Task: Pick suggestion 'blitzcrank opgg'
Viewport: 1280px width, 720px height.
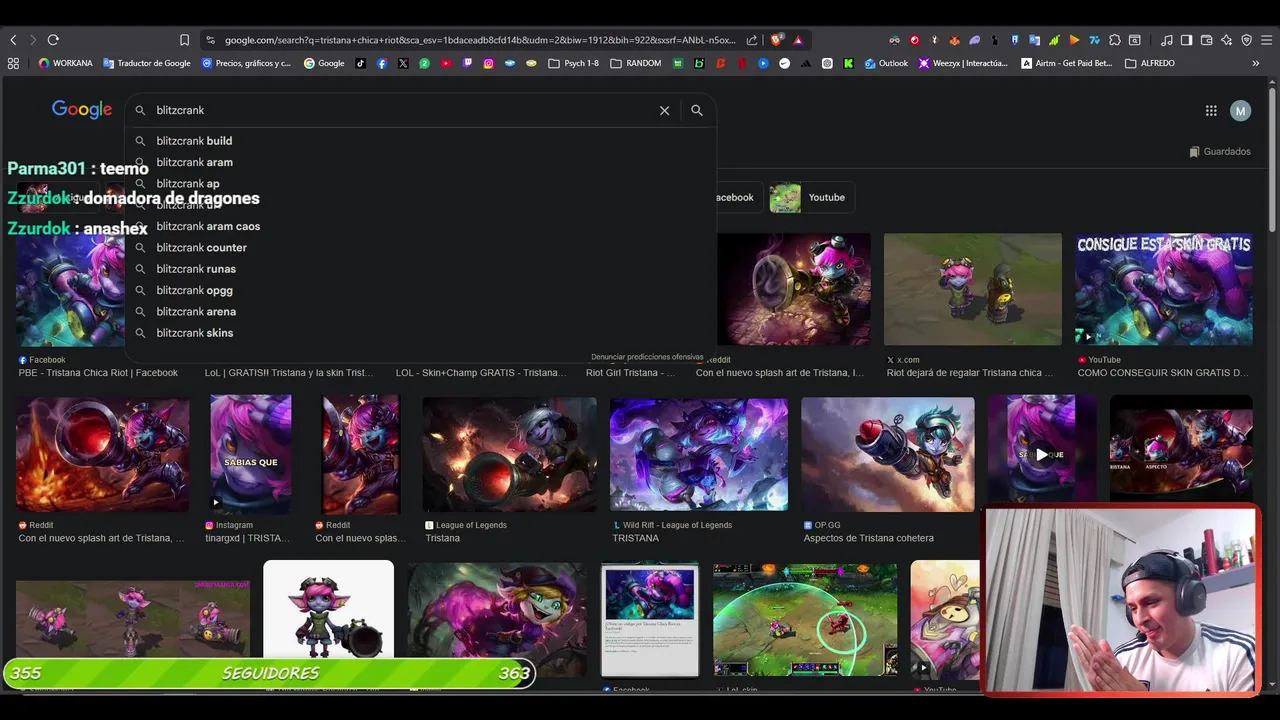Action: click(421, 290)
